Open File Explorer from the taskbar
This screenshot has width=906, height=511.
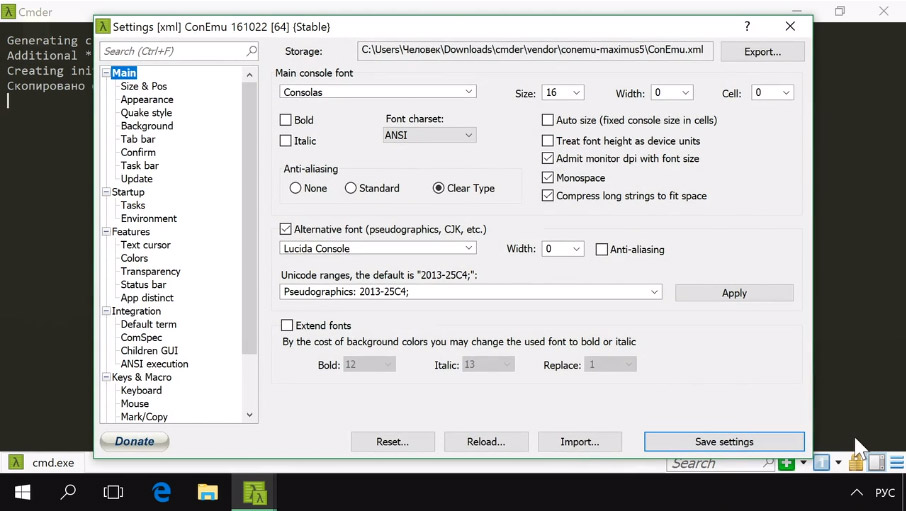207,492
